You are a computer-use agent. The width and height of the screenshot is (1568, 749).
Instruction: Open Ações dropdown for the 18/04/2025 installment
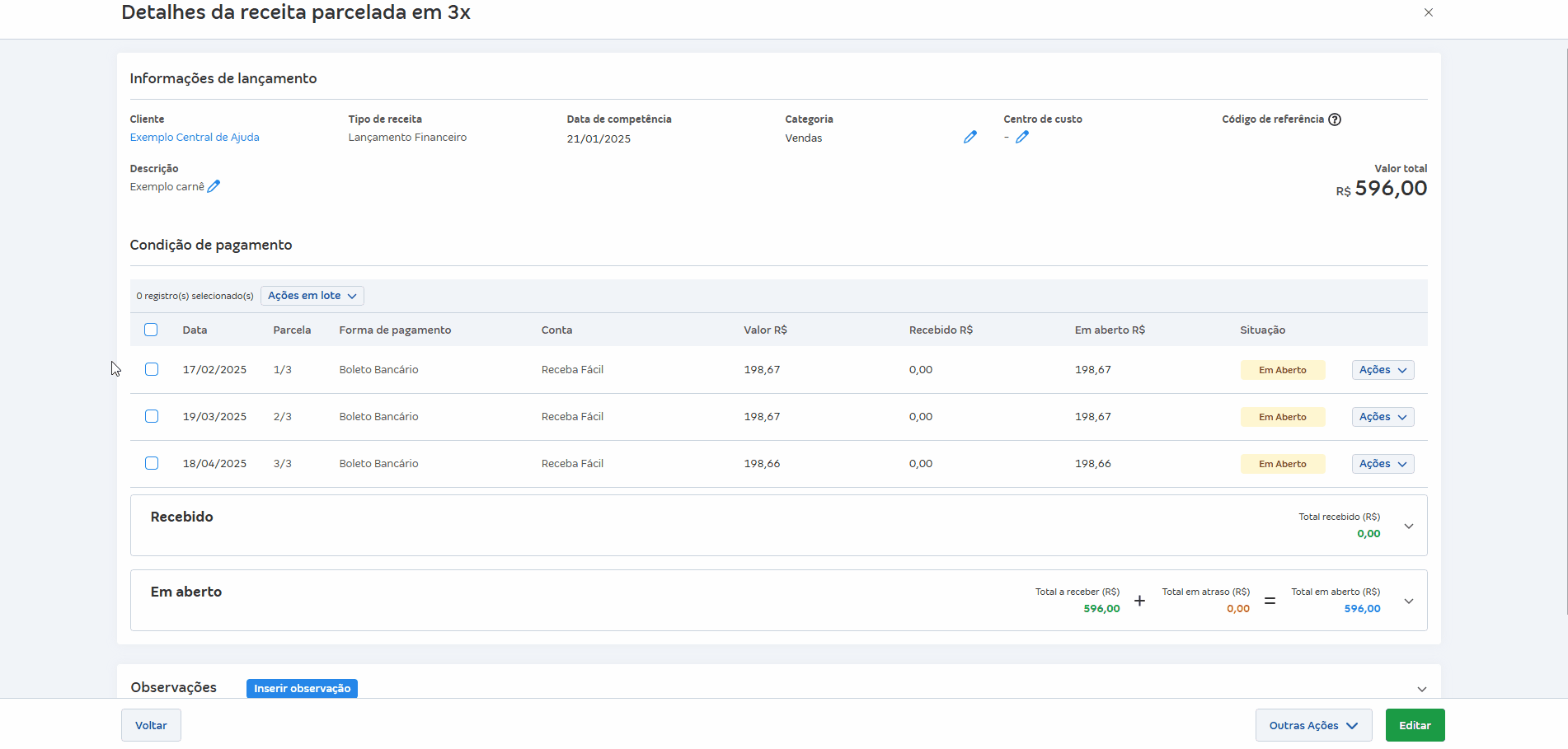coord(1383,464)
